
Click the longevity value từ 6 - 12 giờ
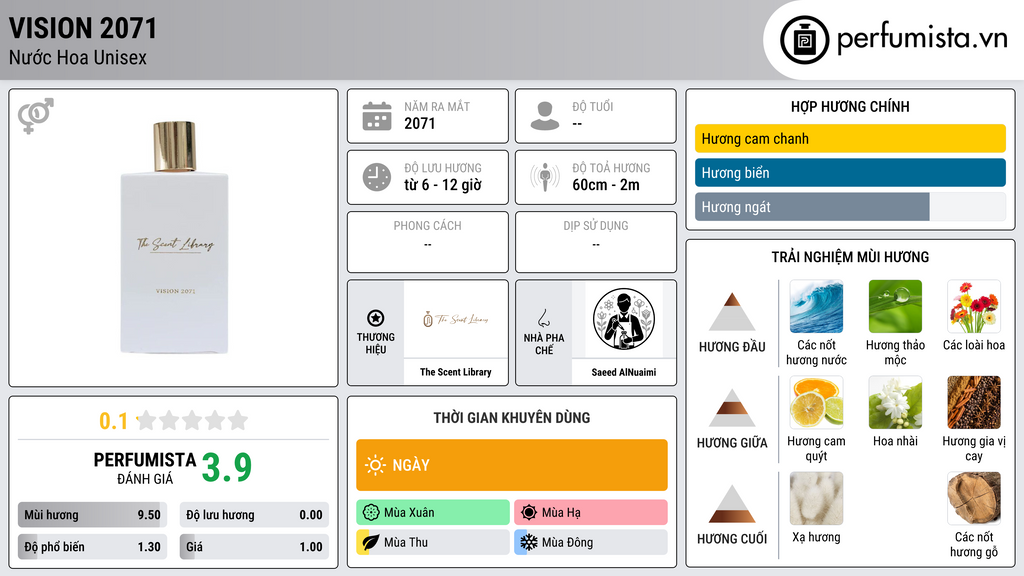coord(443,185)
